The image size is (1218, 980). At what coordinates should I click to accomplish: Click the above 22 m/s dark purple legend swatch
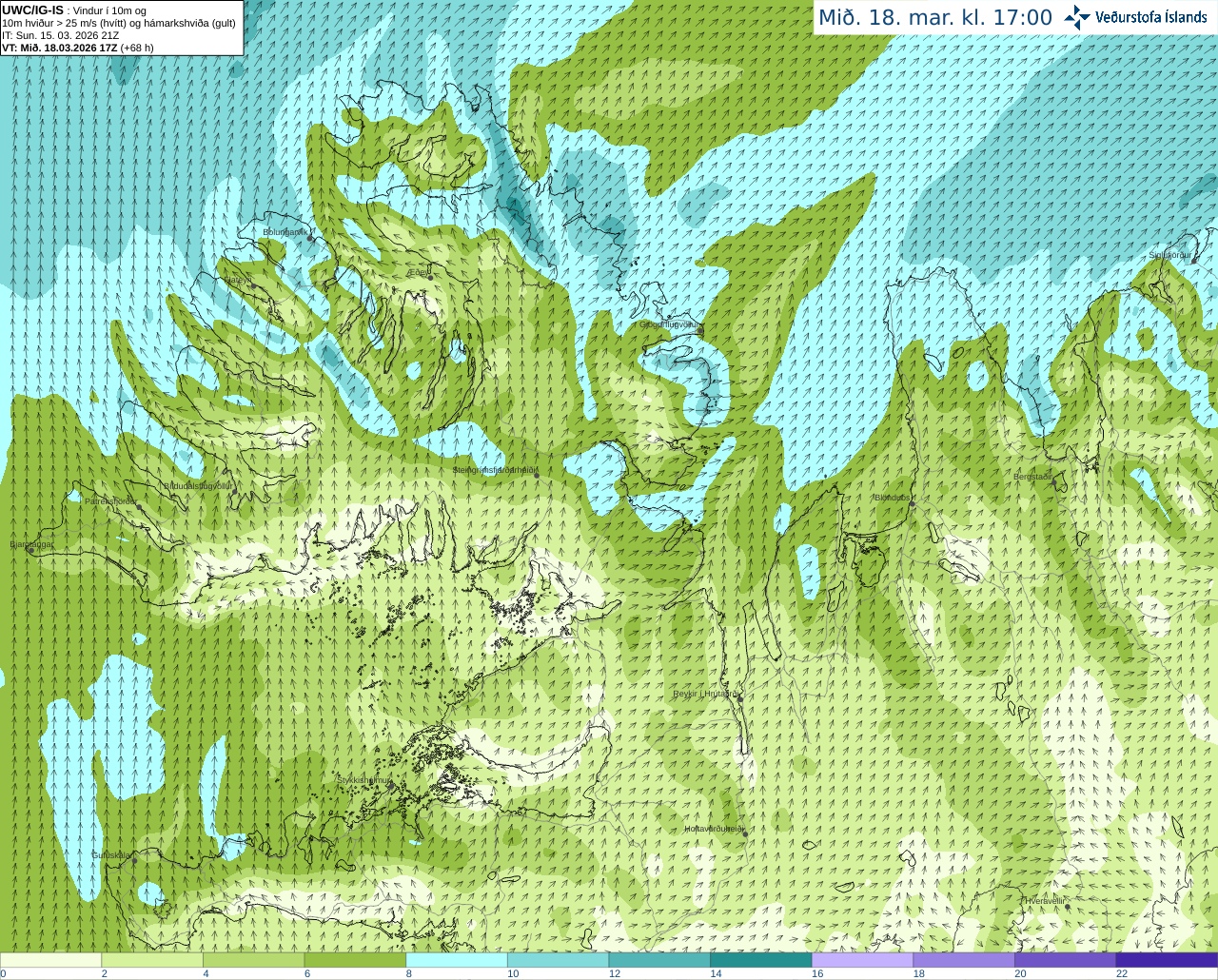1167,960
